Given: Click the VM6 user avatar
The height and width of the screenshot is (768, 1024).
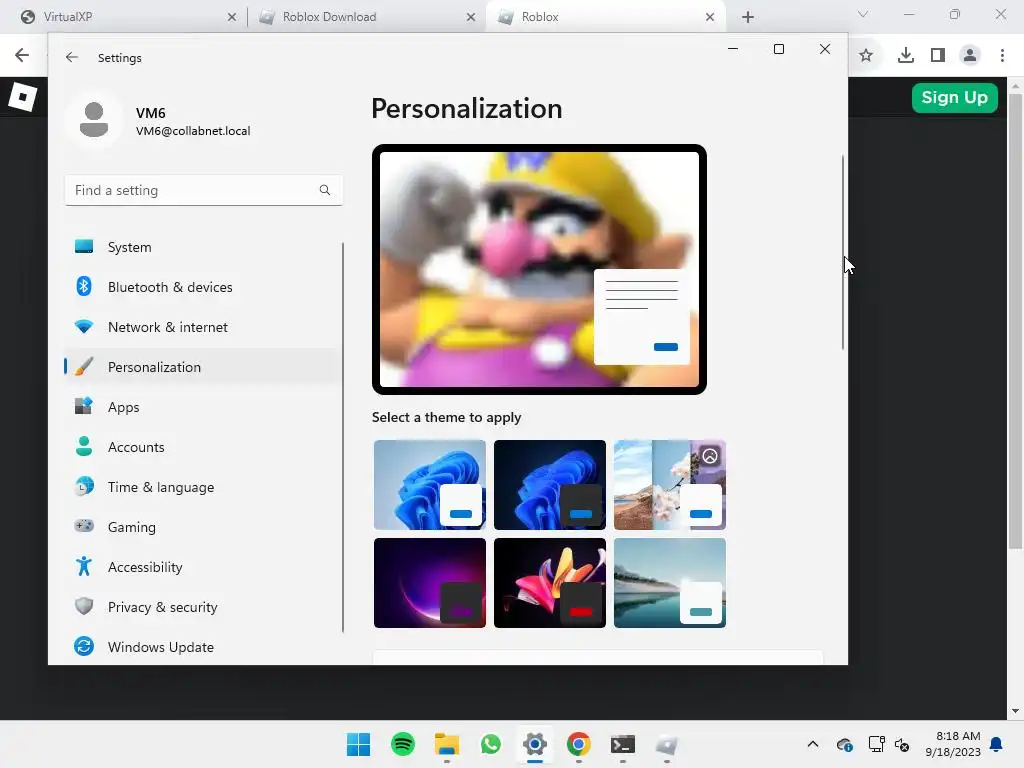Looking at the screenshot, I should (94, 120).
